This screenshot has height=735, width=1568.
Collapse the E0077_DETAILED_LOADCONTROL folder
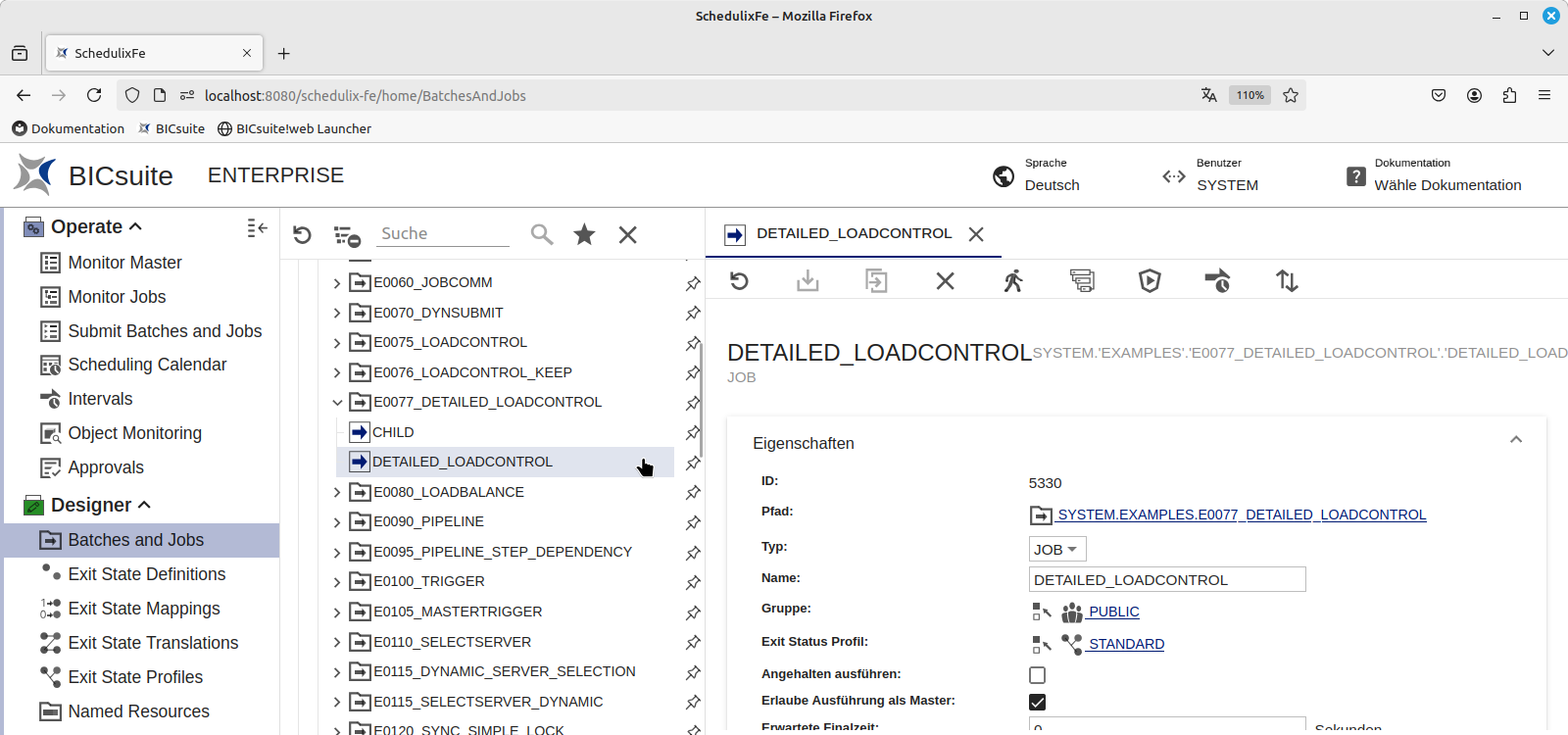pos(337,403)
